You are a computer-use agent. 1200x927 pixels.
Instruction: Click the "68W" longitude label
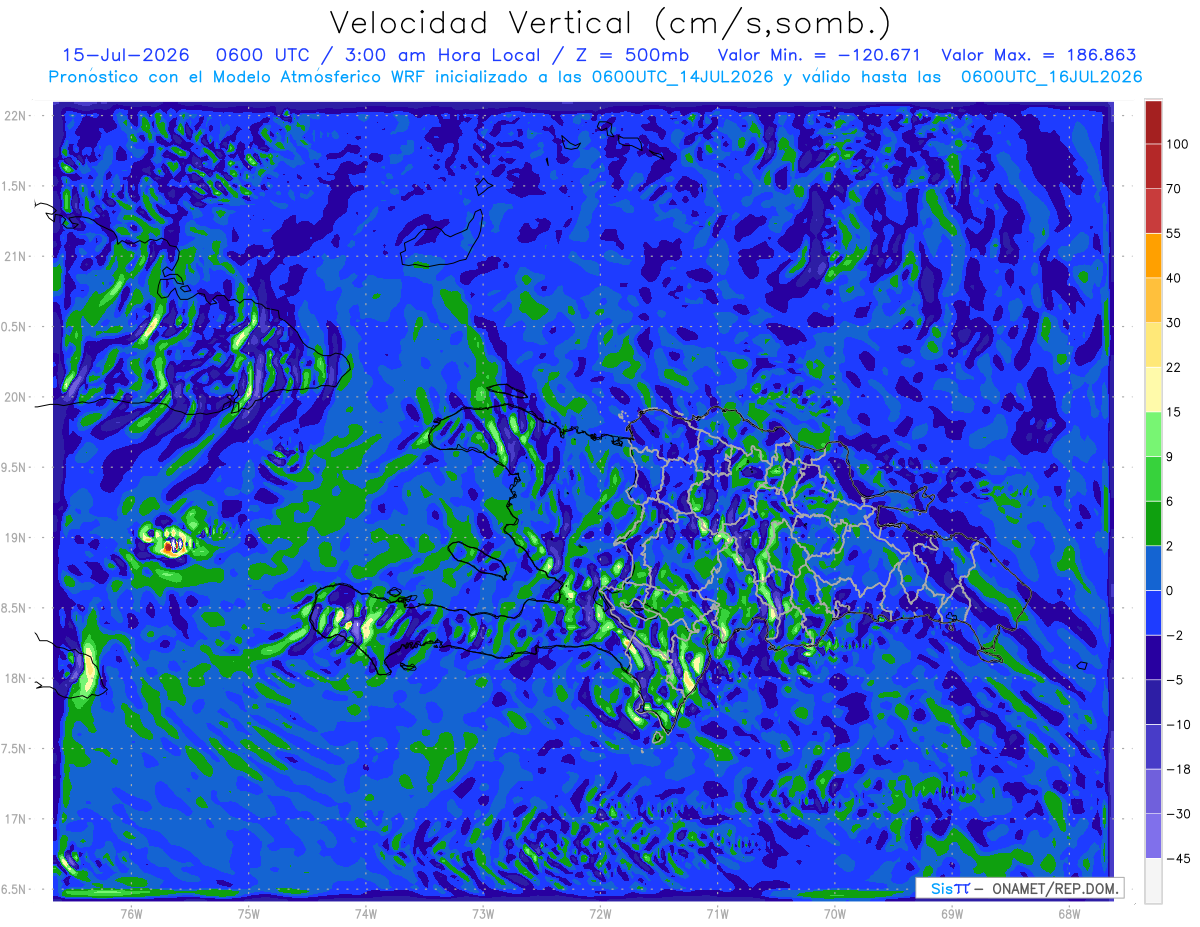click(1069, 913)
